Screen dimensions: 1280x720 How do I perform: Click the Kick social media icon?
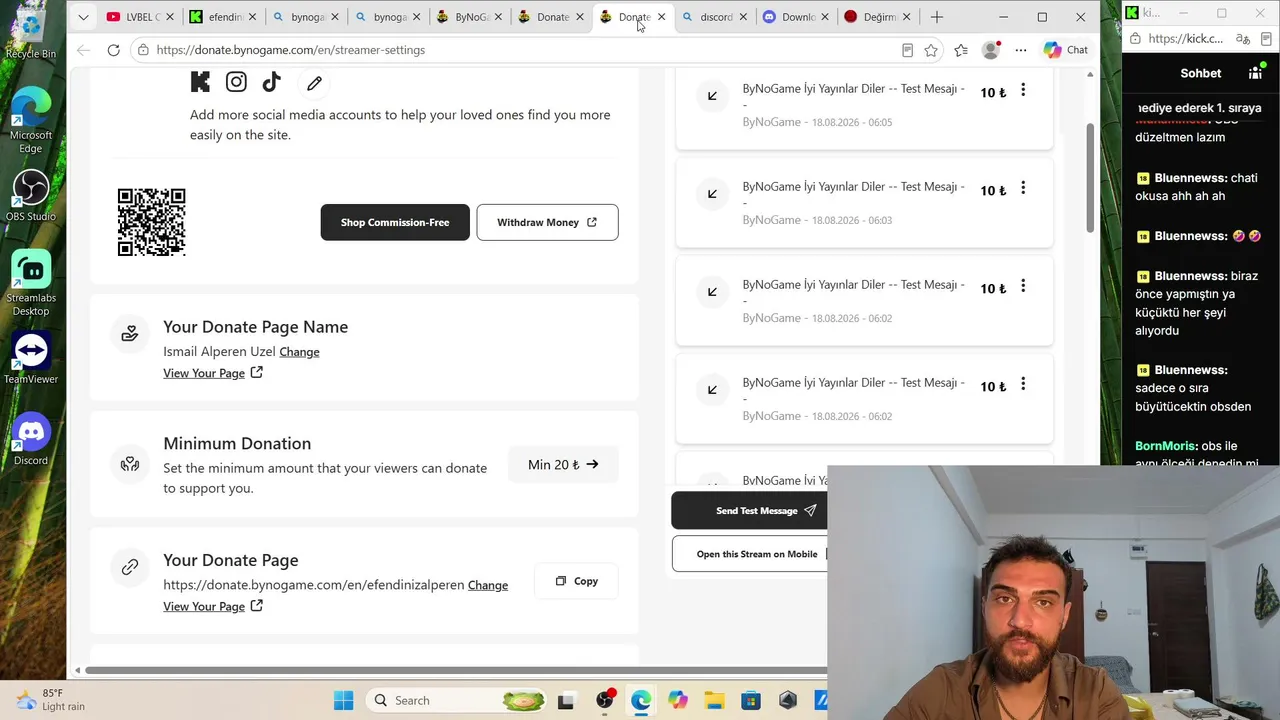[x=200, y=83]
